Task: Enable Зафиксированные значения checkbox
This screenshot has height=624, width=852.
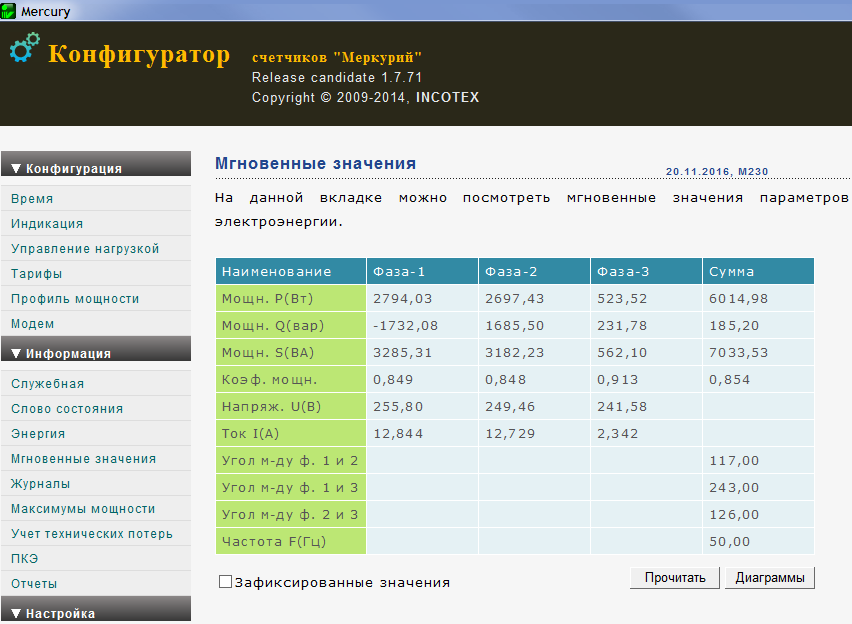Action: coord(225,582)
